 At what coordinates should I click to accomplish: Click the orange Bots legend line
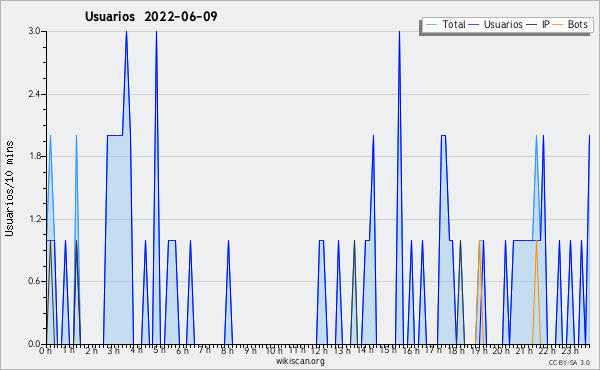click(x=558, y=25)
